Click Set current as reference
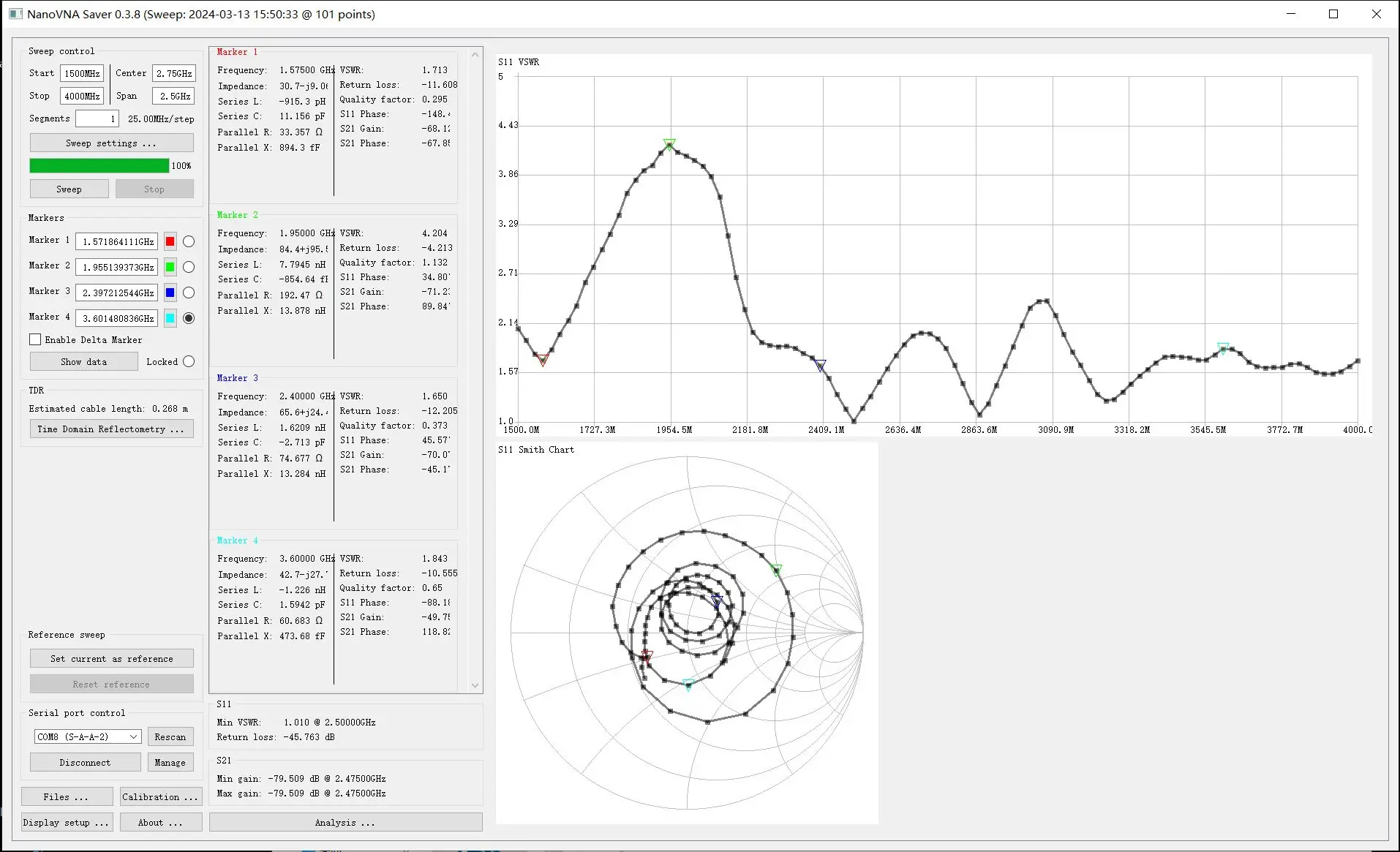 tap(111, 658)
